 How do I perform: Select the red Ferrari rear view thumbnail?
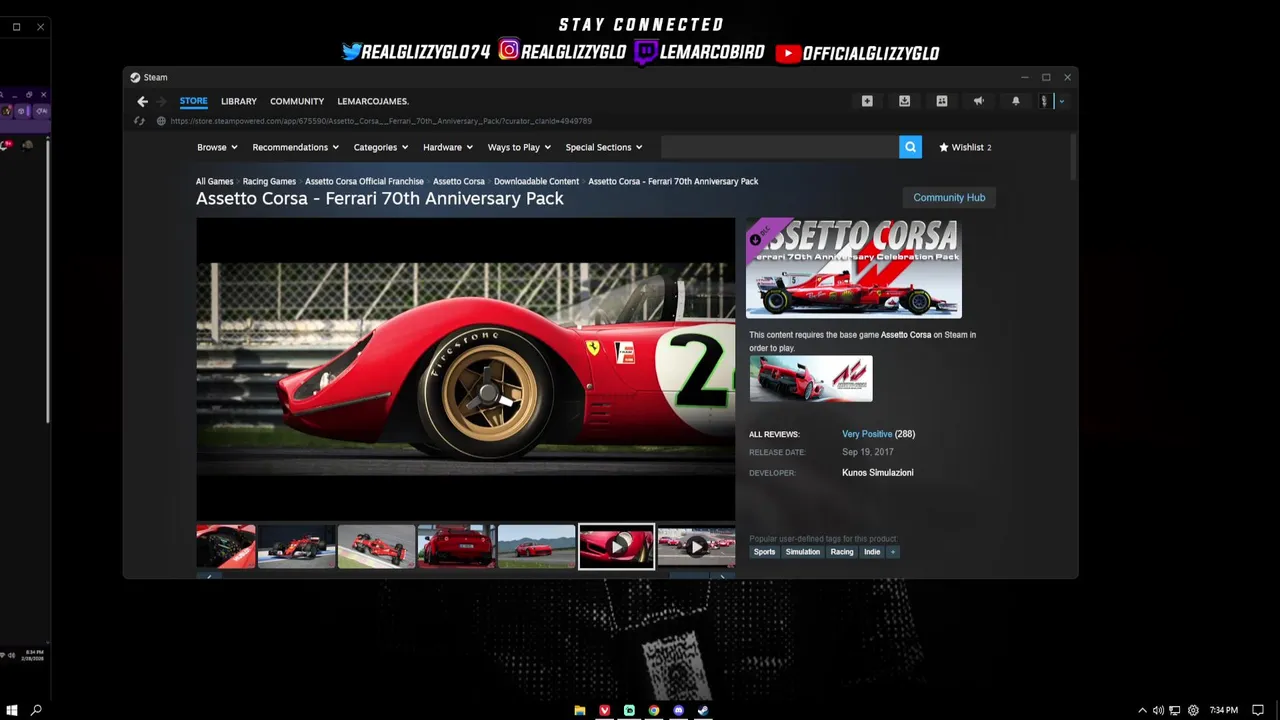pos(456,547)
